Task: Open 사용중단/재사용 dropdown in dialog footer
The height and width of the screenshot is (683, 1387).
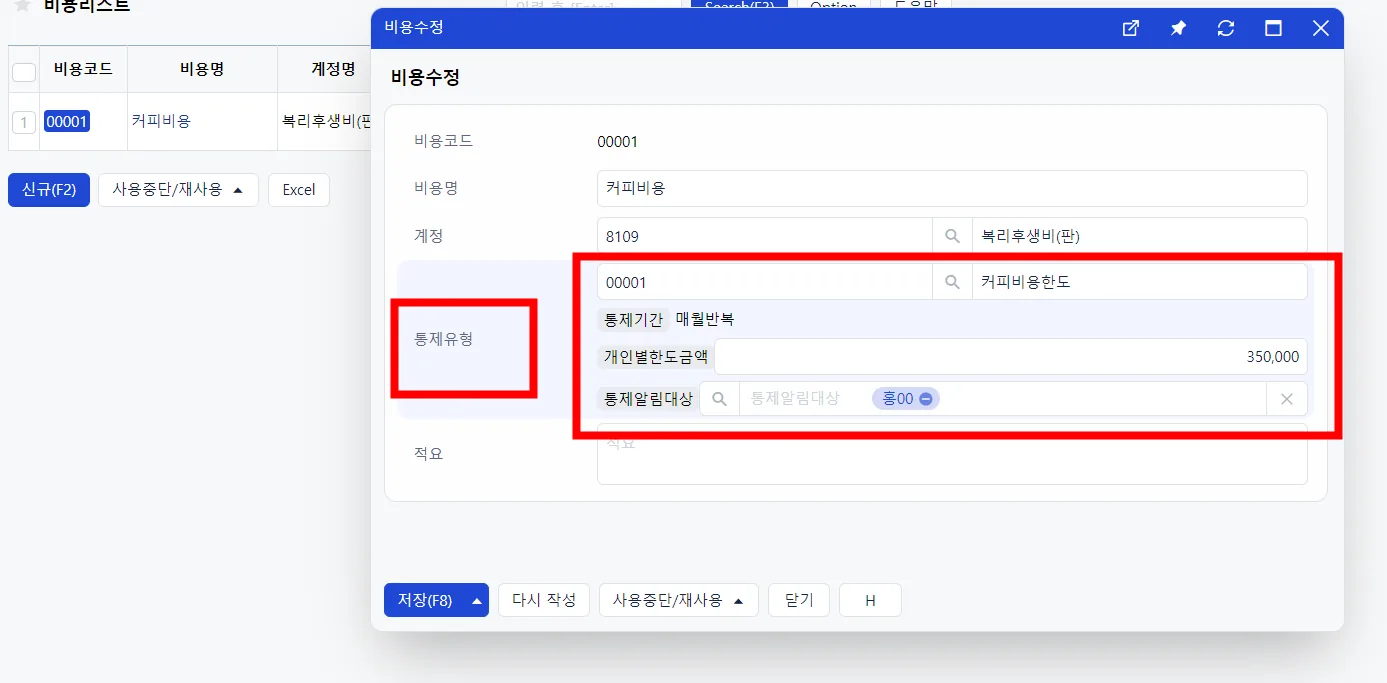Action: click(x=678, y=600)
